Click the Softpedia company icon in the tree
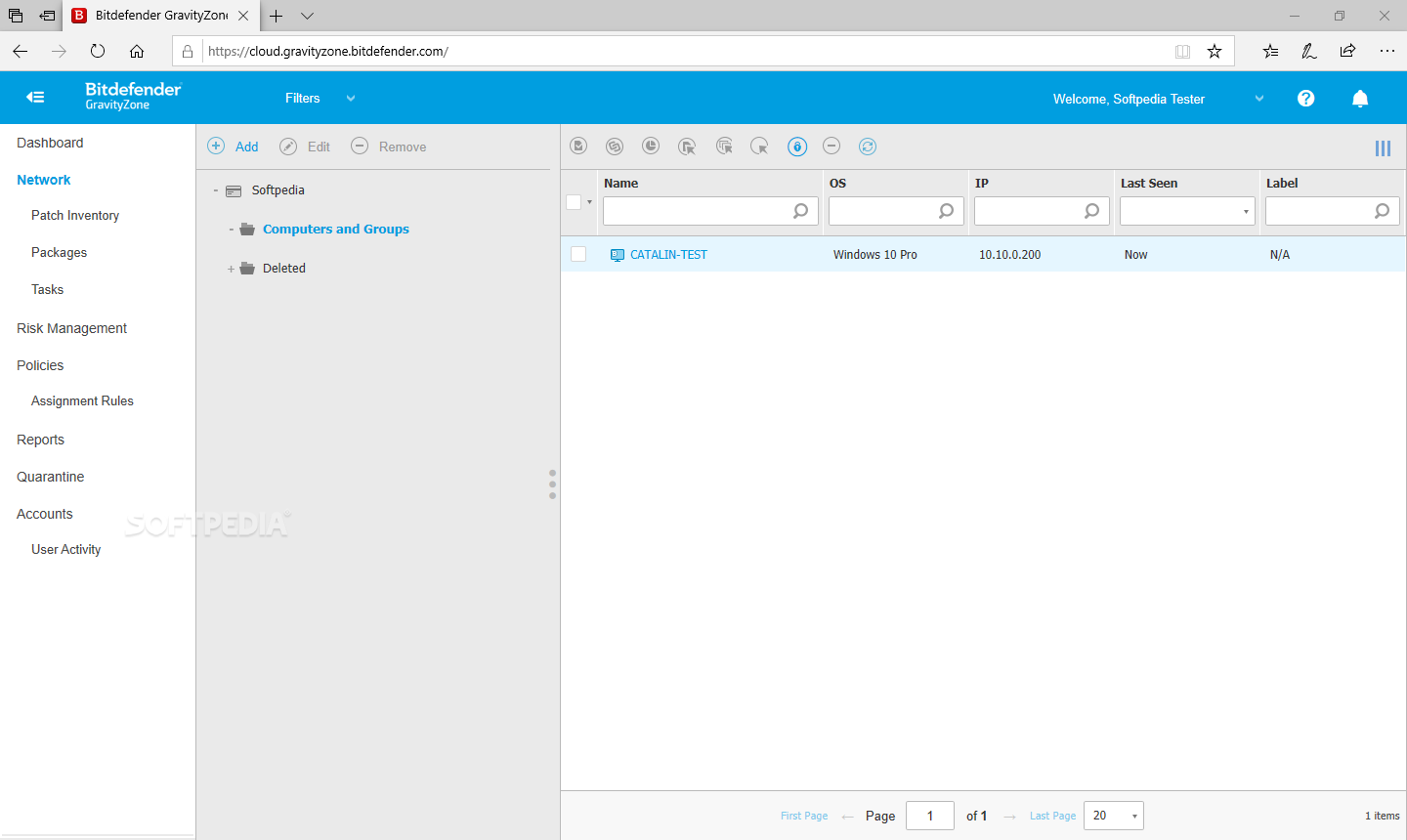 pyautogui.click(x=234, y=190)
